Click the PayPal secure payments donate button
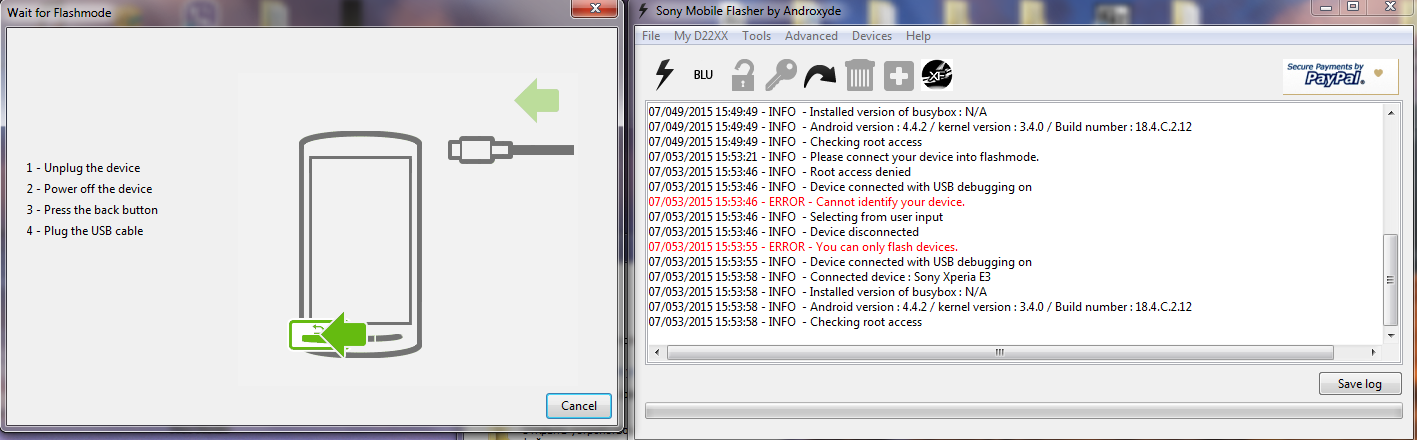The height and width of the screenshot is (440, 1417). (1340, 76)
